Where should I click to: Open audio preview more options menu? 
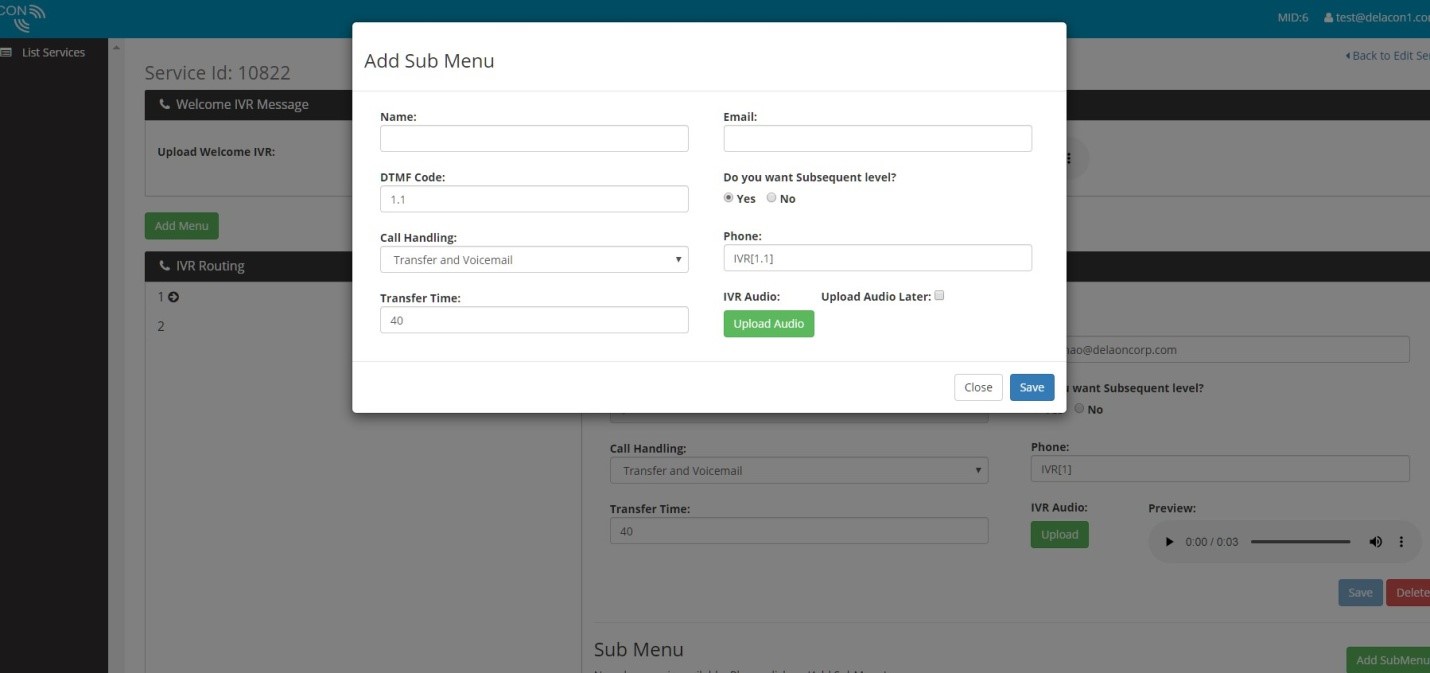[x=1401, y=542]
